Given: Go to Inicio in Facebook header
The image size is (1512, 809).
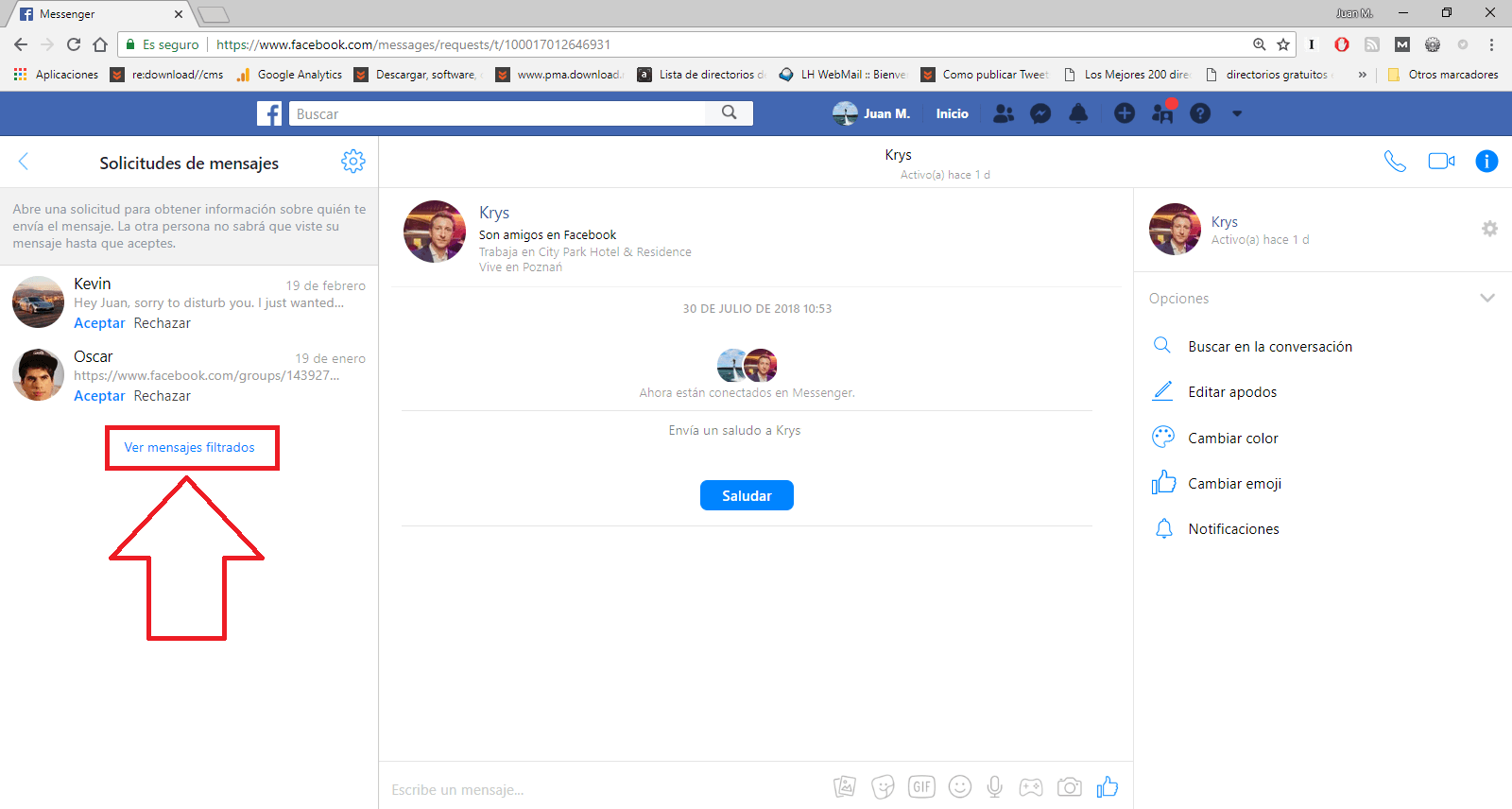Looking at the screenshot, I should (952, 113).
